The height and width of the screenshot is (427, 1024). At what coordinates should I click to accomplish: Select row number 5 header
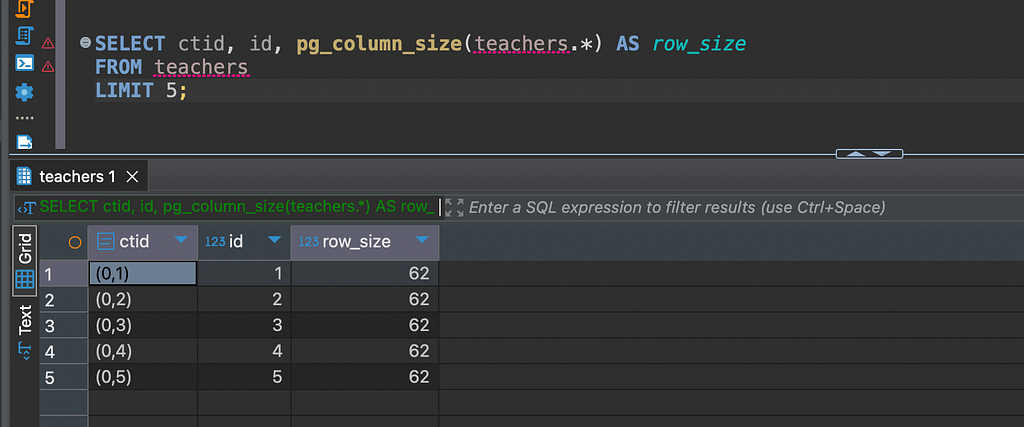click(x=63, y=377)
